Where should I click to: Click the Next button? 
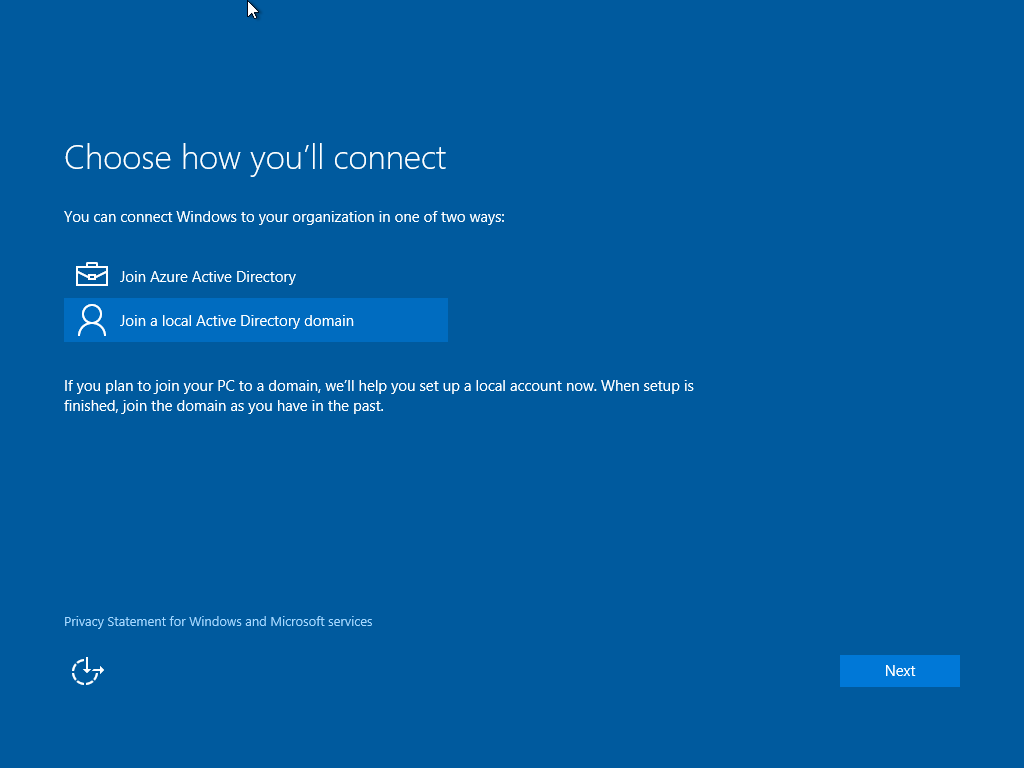tap(899, 671)
